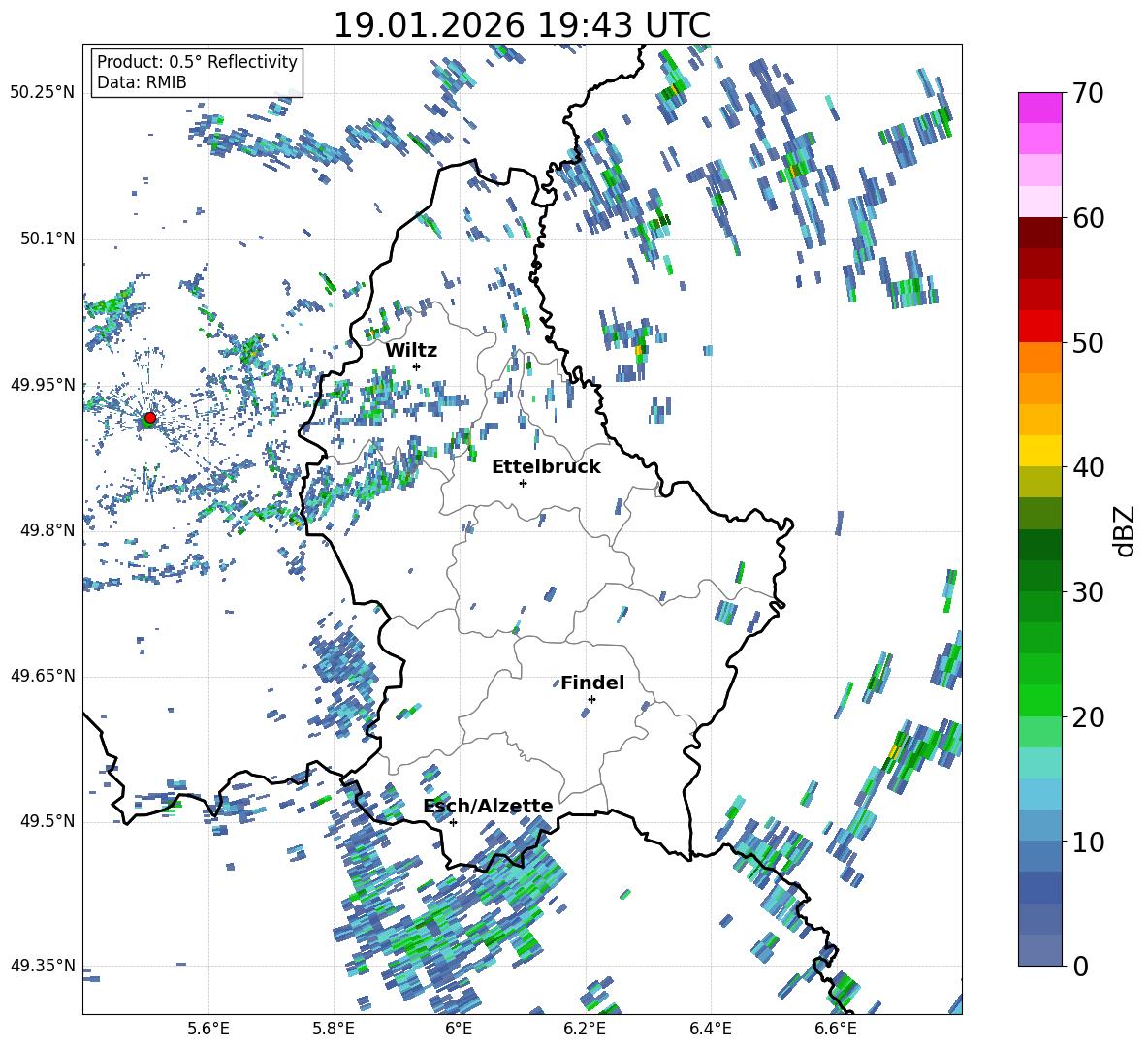The image size is (1148, 1048).
Task: Click the 20 value on the colorbar
Action: click(1087, 717)
